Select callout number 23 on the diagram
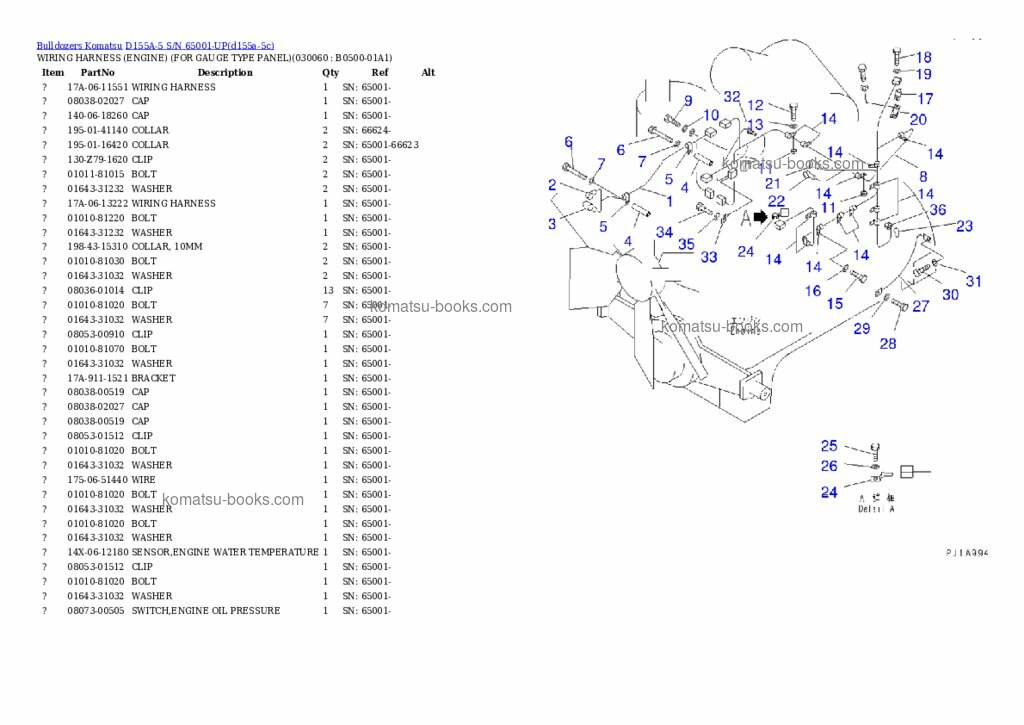The height and width of the screenshot is (725, 1024). [x=963, y=226]
